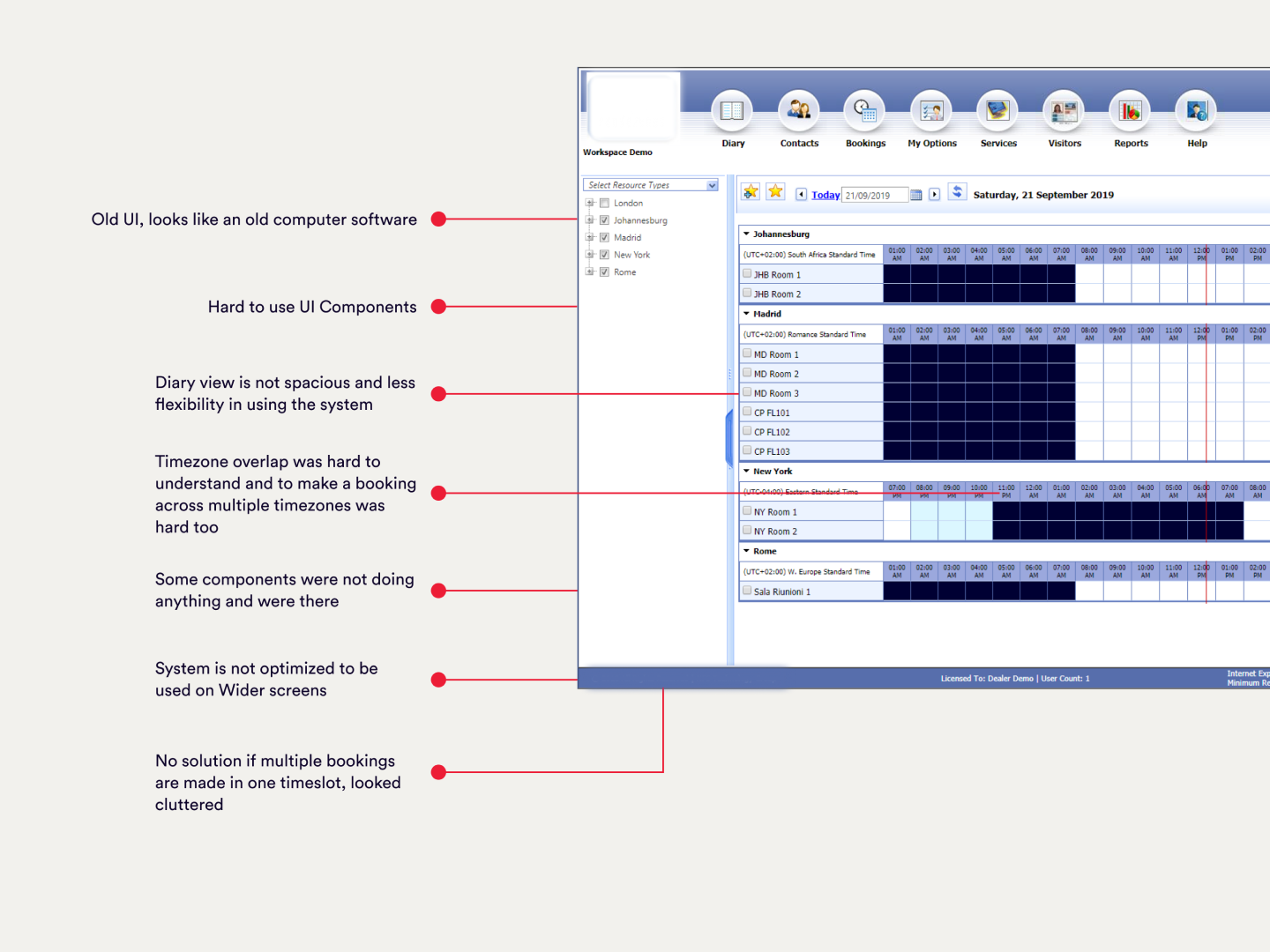Select the CP FL102 checkbox
Viewport: 1270px width, 952px height.
(747, 430)
